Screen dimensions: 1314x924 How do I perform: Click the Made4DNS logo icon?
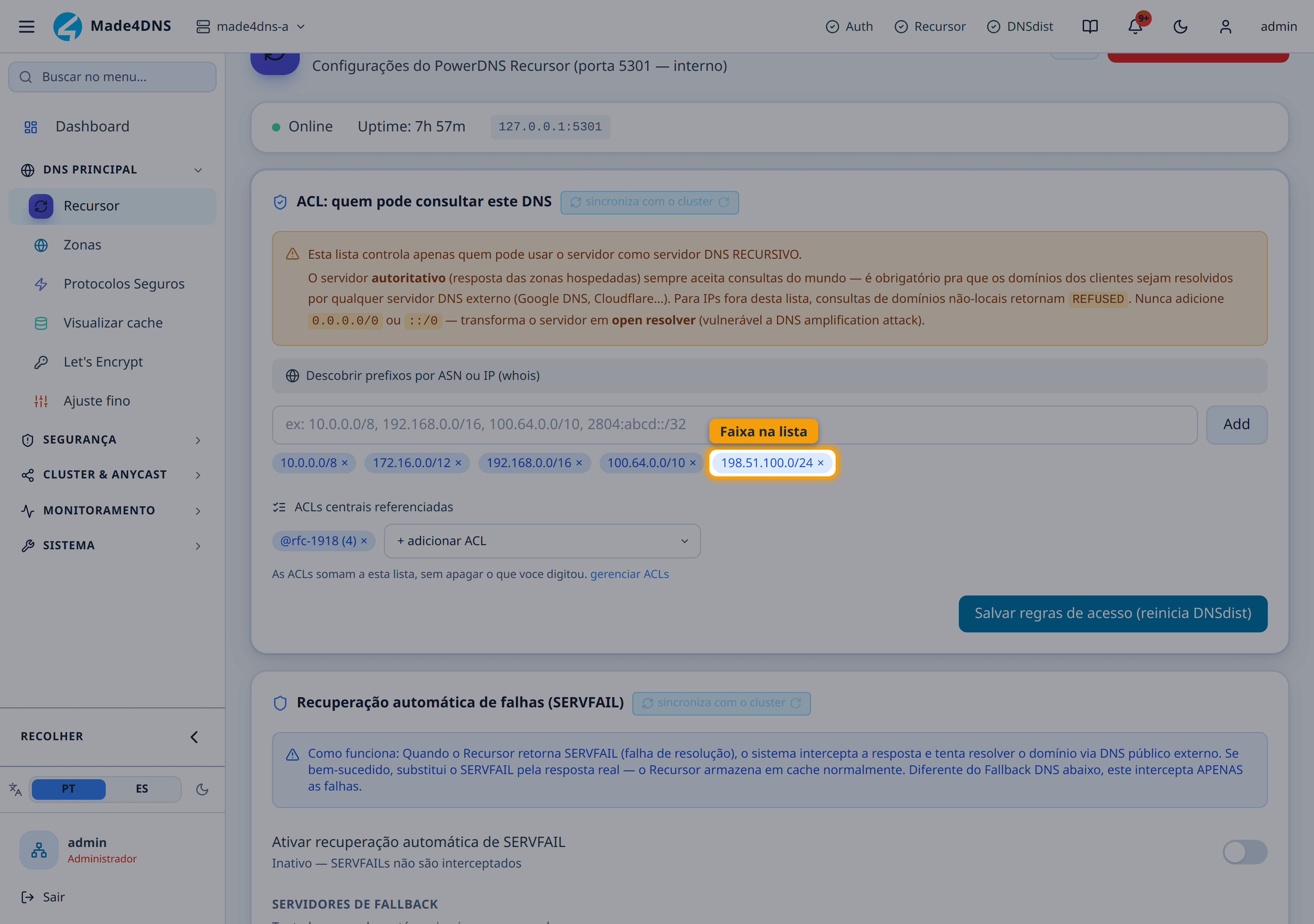pos(67,26)
